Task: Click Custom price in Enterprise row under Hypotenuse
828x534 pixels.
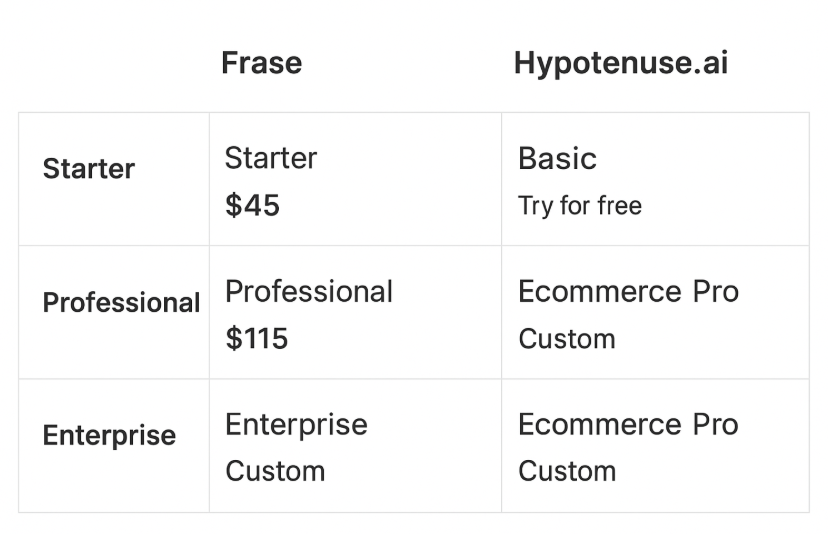Action: coord(567,471)
